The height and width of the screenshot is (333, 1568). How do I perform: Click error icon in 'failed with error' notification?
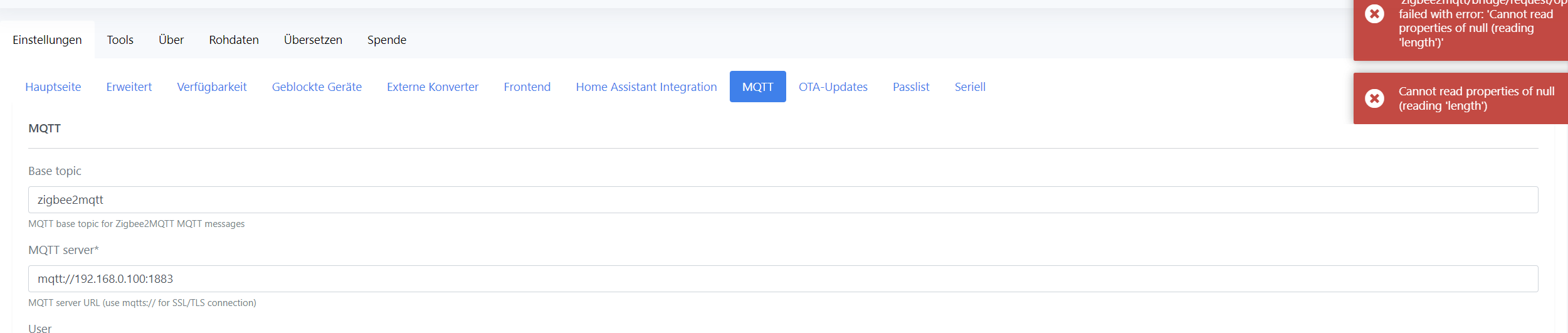click(1374, 14)
